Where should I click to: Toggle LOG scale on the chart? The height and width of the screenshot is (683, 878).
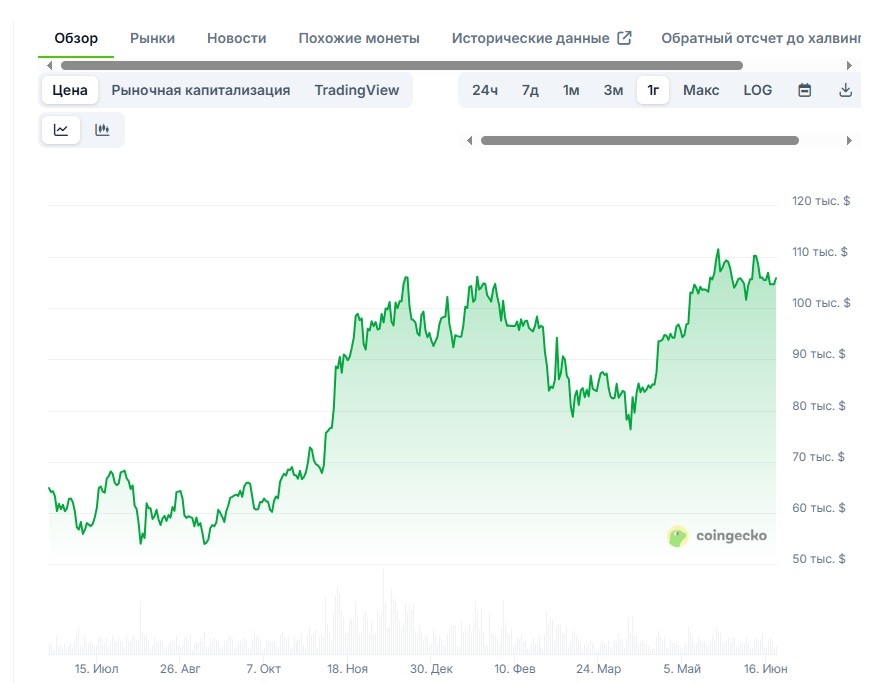[x=757, y=90]
